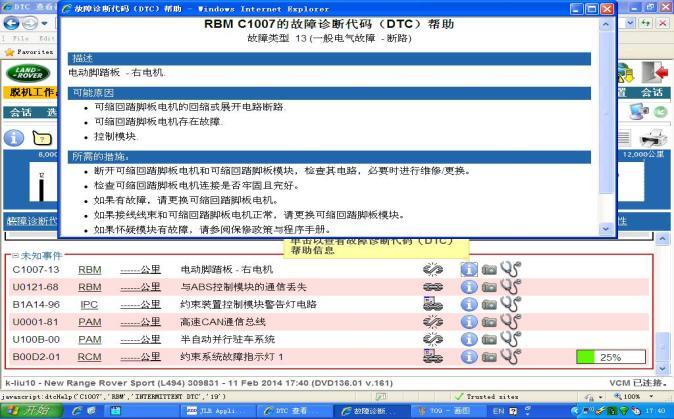This screenshot has height=419, width=674.
Task: Click stethoscope diagnose icon for B00D2-01 row
Action: pyautogui.click(x=510, y=356)
